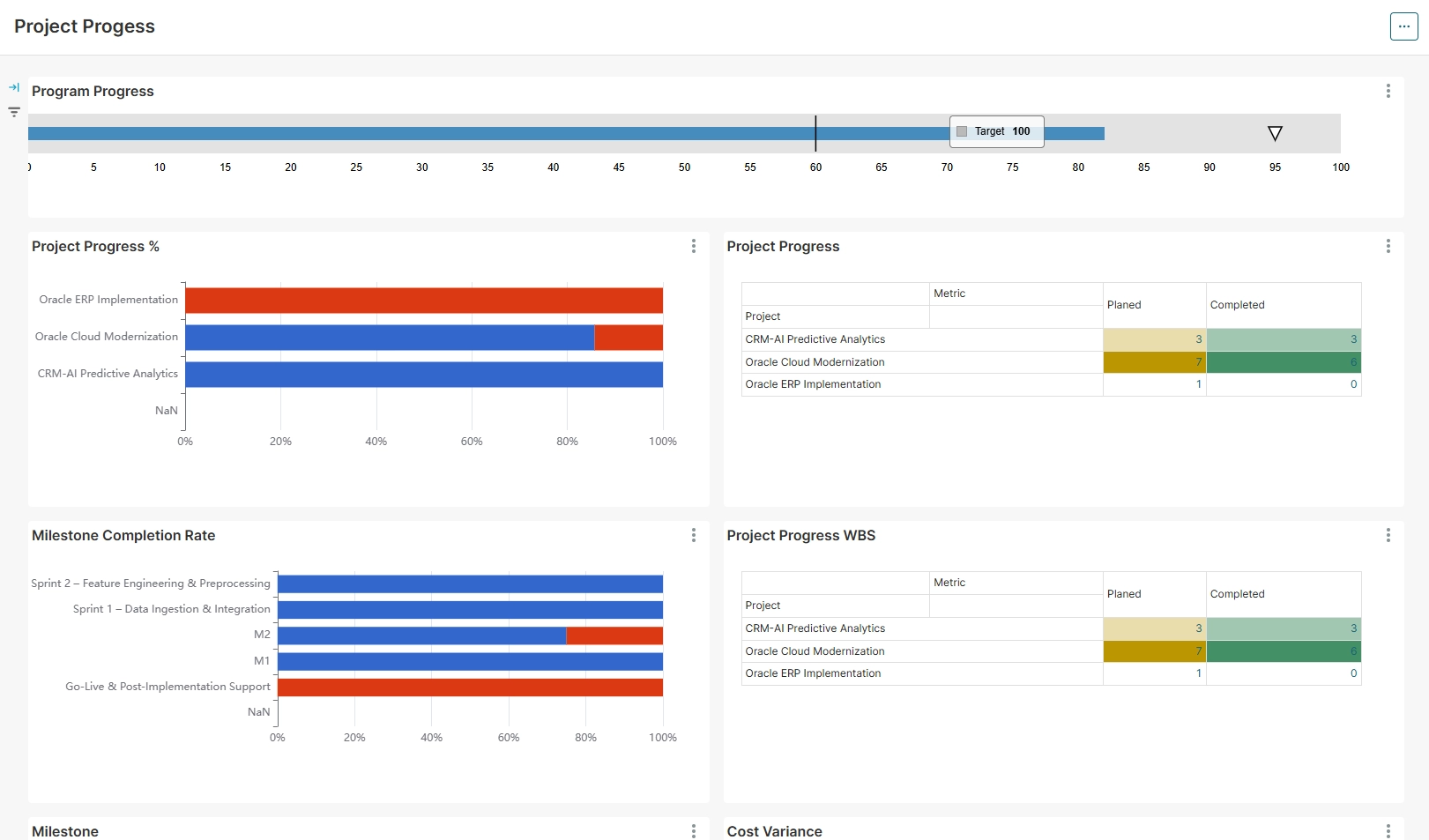The height and width of the screenshot is (840, 1429).
Task: Click the Target legend swatch in tooltip
Action: [962, 131]
